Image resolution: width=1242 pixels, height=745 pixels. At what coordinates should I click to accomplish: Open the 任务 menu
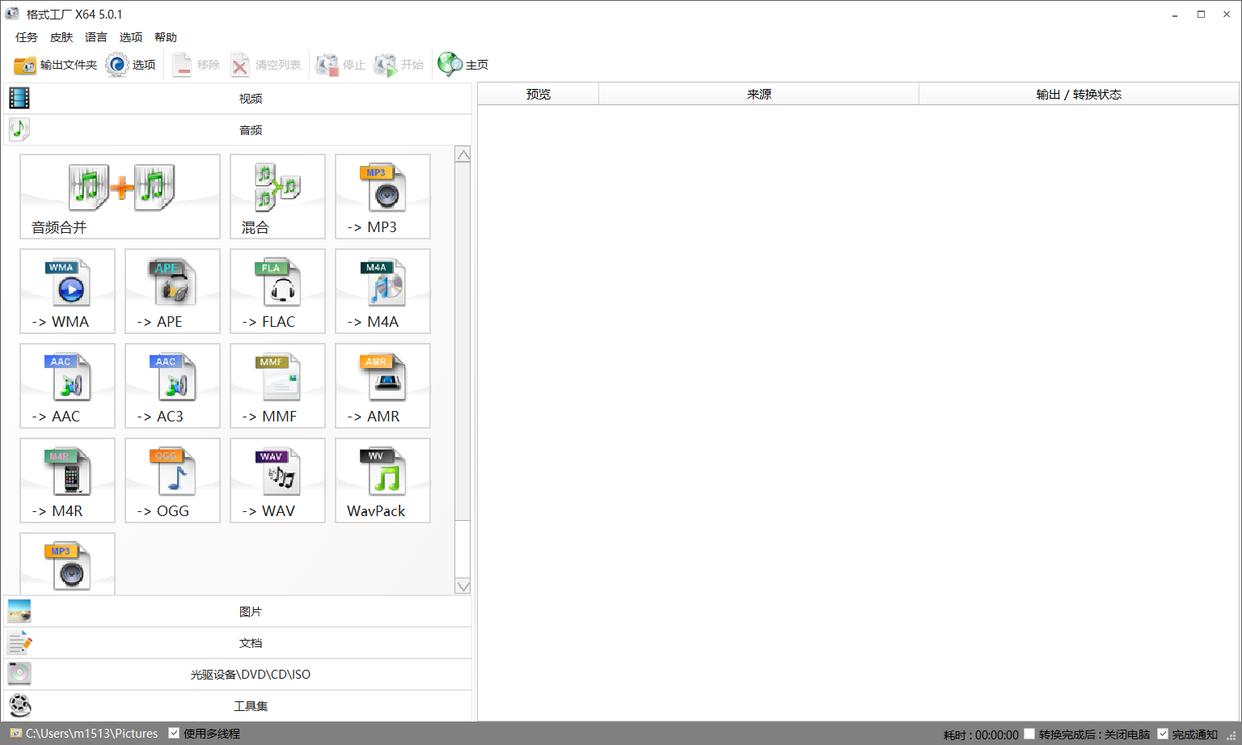click(26, 37)
